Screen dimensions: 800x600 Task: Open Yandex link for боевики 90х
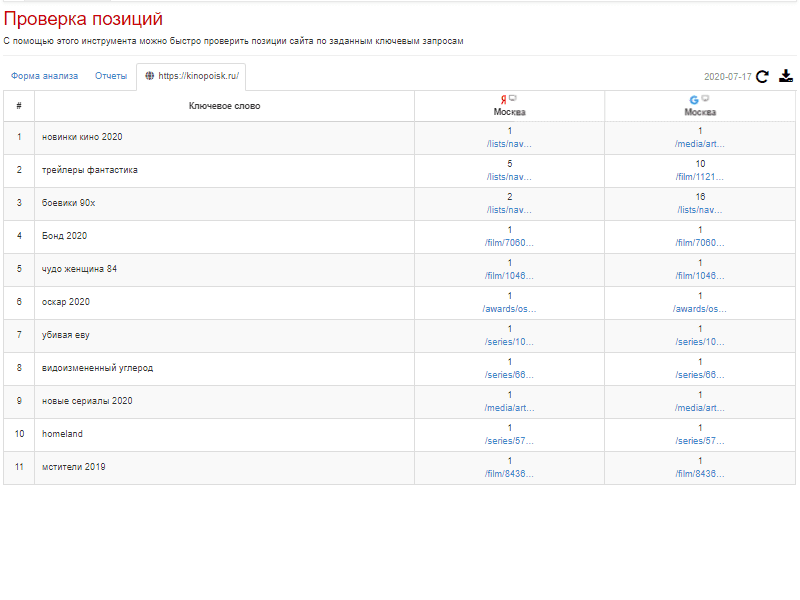pos(509,210)
